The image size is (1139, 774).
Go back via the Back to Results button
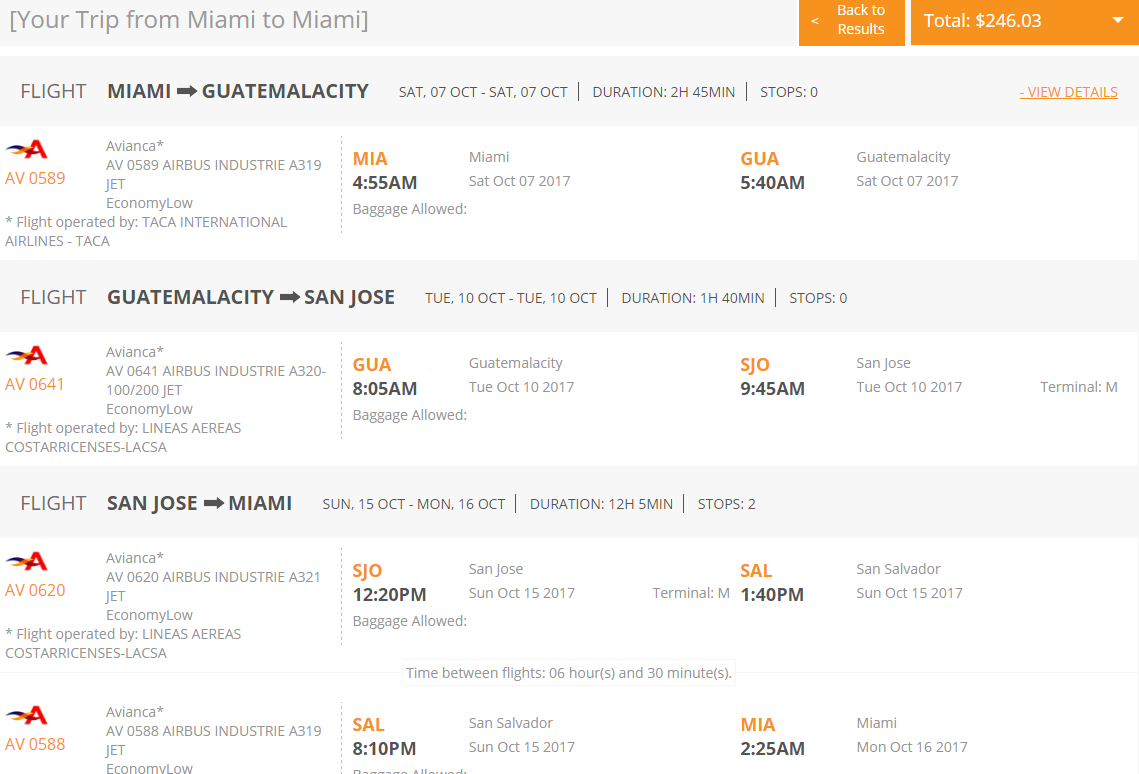pos(851,22)
